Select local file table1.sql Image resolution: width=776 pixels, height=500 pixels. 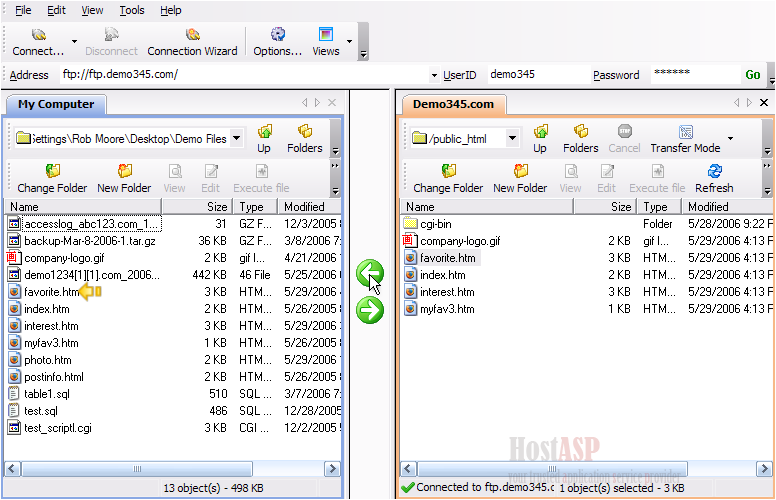47,394
